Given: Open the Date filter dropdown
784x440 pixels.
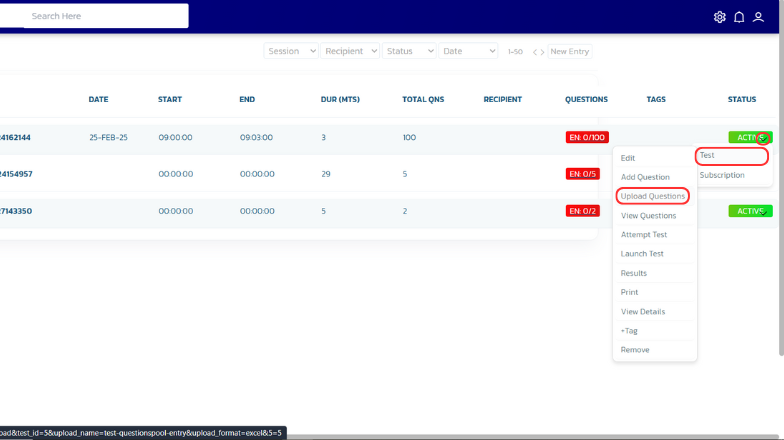Looking at the screenshot, I should [468, 51].
